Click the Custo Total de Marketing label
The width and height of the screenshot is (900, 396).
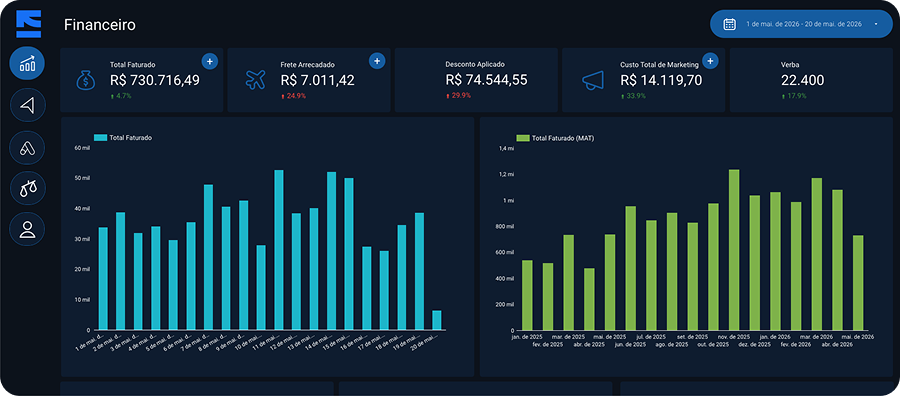tap(660, 64)
